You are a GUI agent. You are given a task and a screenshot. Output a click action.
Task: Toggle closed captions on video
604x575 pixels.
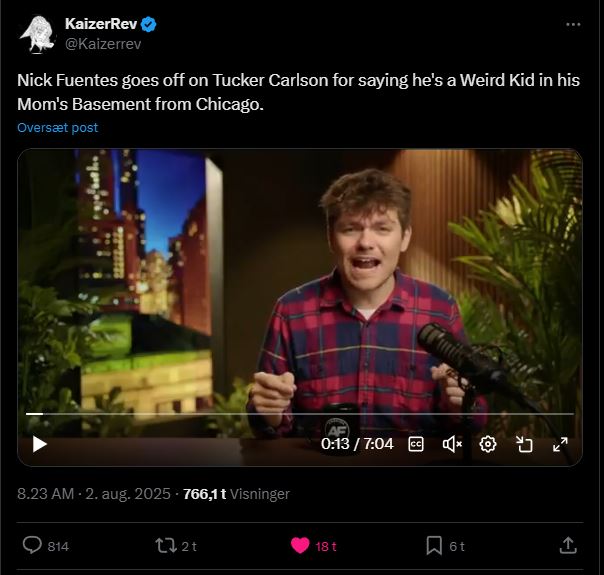click(x=416, y=444)
